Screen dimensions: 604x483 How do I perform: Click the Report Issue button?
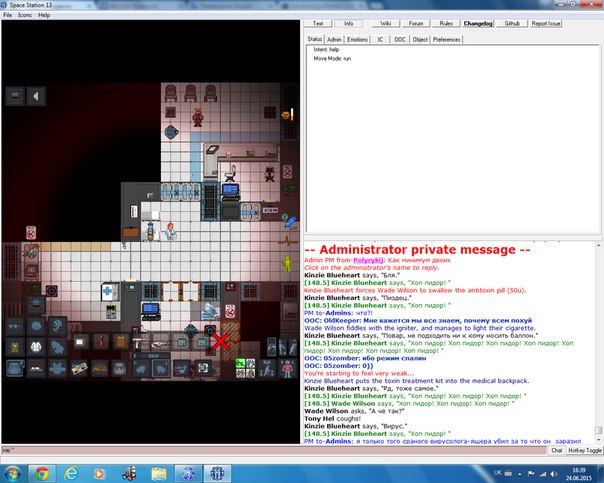[545, 23]
